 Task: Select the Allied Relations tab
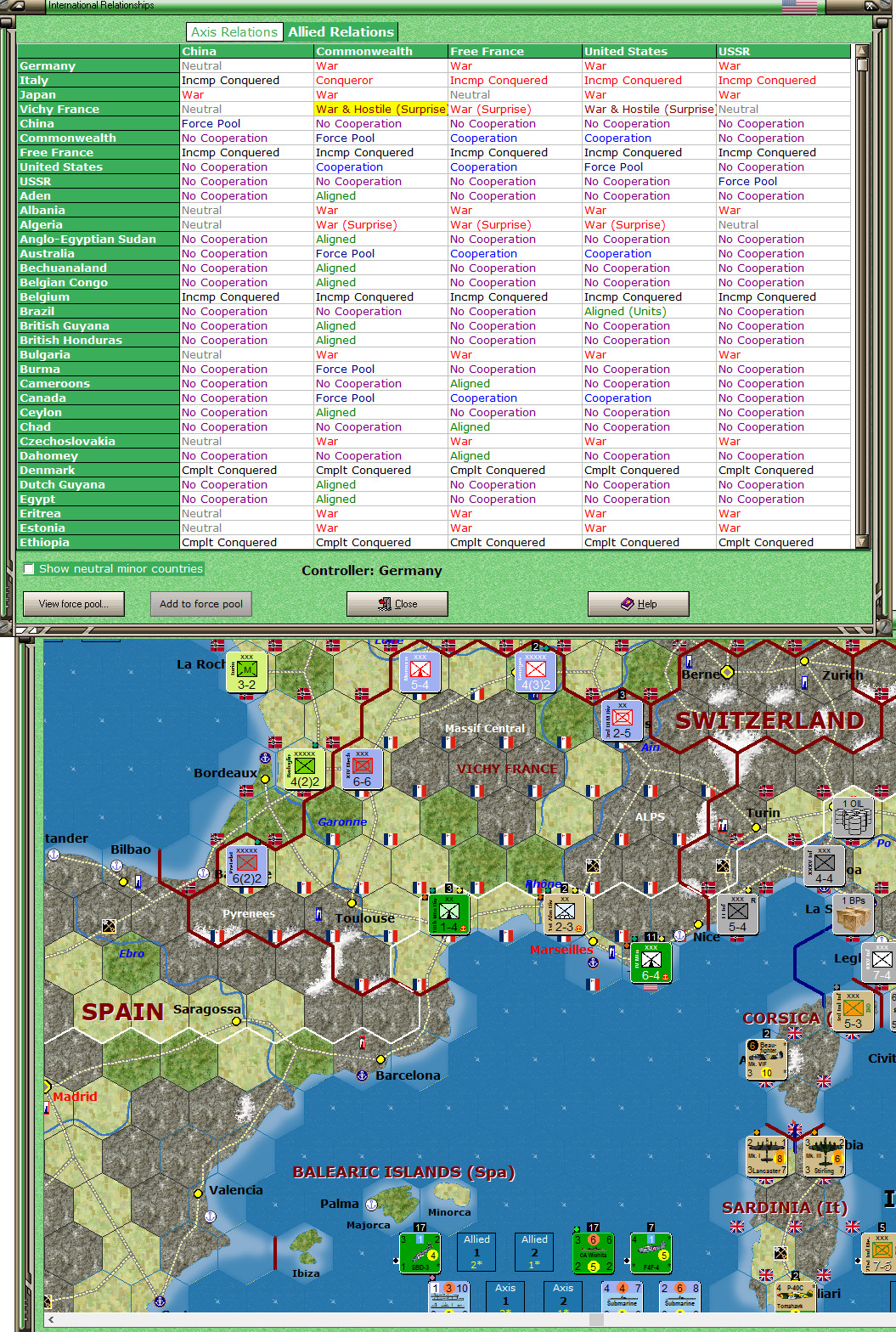341,32
